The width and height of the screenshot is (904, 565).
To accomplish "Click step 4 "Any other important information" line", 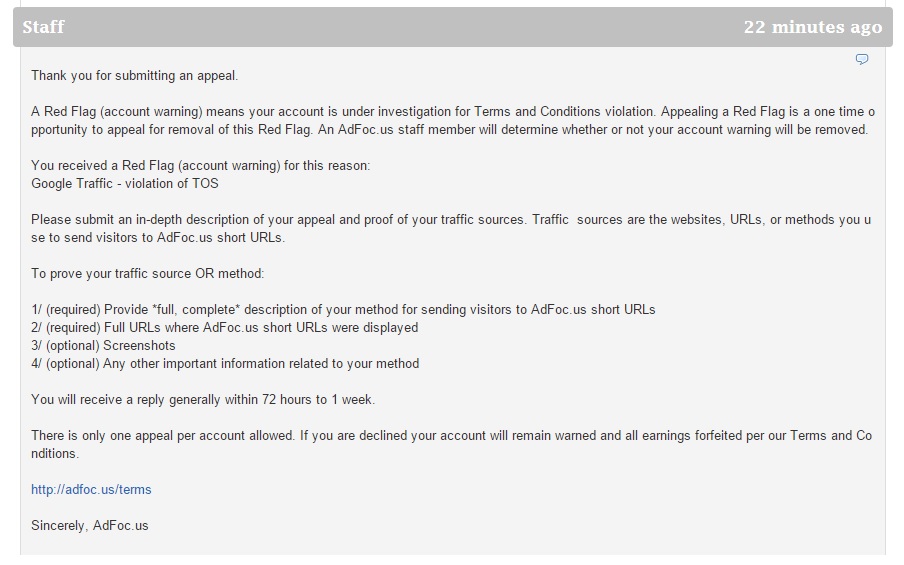I will (x=225, y=364).
